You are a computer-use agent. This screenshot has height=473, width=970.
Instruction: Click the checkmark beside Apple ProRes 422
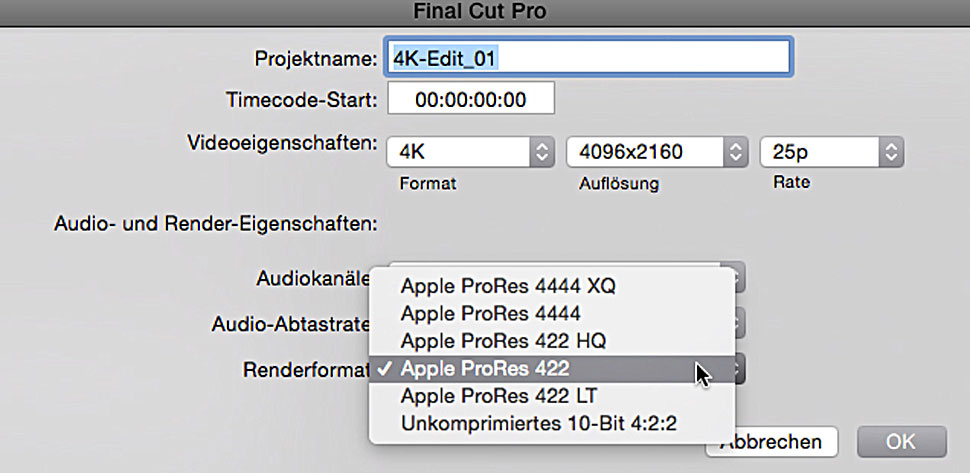384,368
